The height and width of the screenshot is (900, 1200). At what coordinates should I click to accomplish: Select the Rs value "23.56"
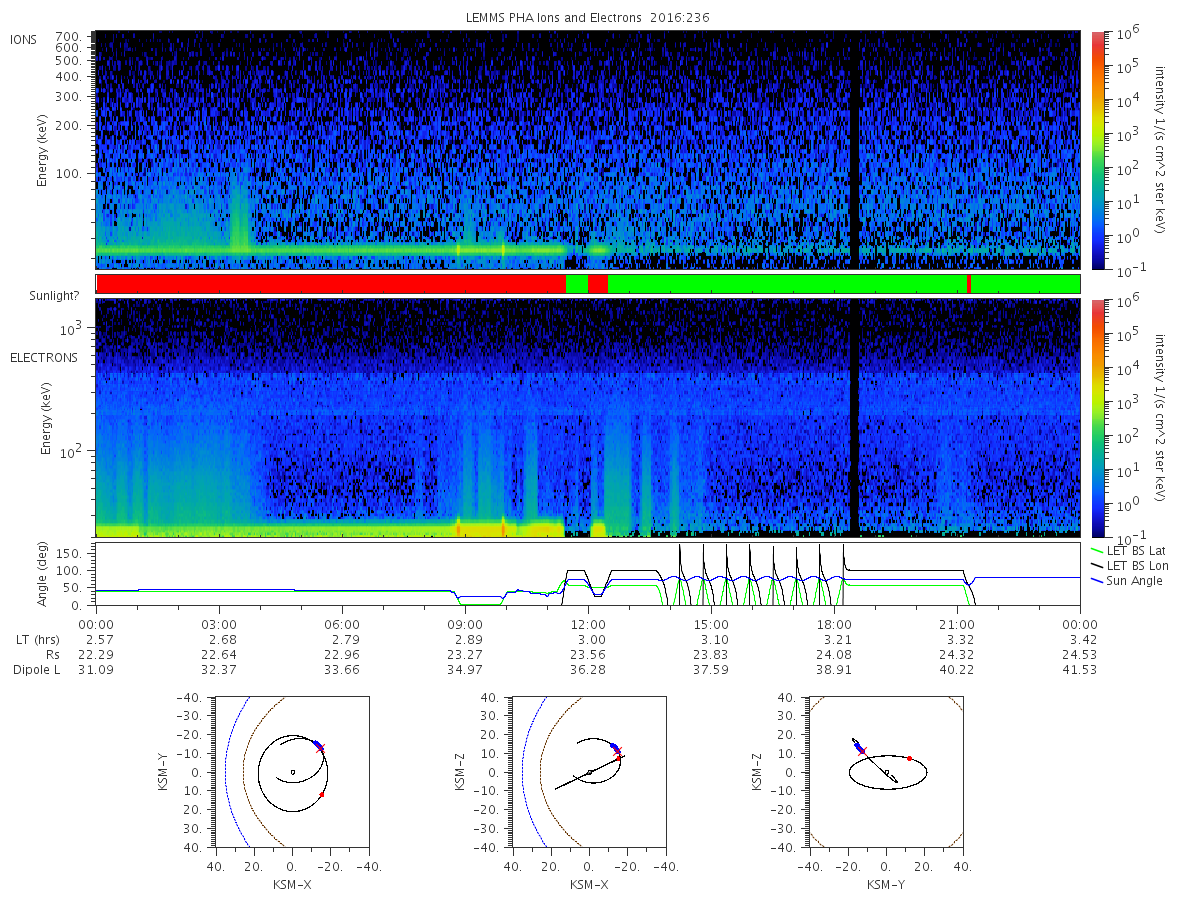[588, 654]
